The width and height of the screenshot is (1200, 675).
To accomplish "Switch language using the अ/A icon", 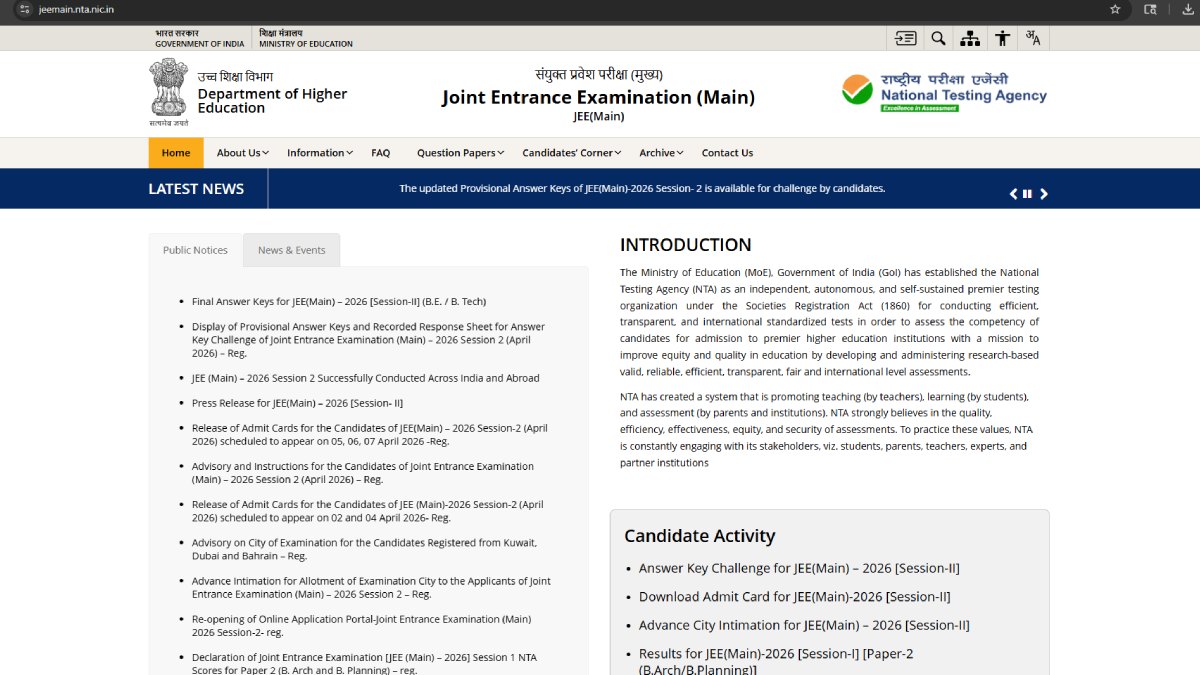I will click(1033, 37).
